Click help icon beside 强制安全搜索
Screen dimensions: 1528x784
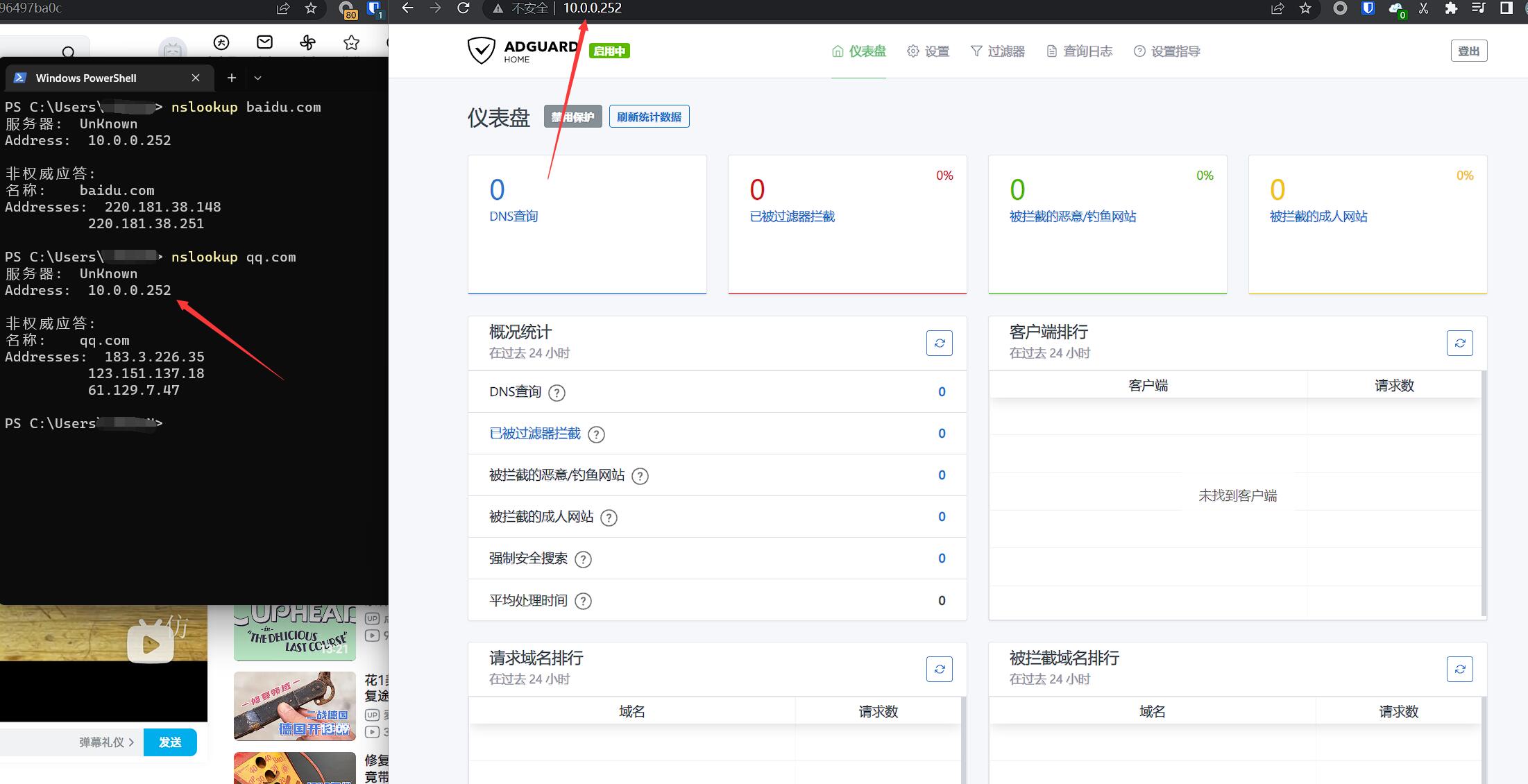584,559
